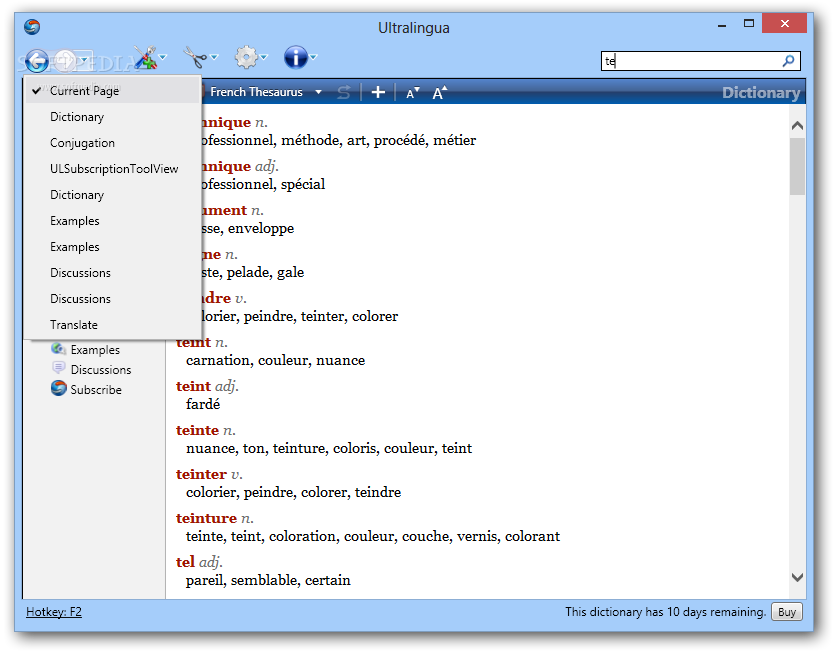Click the magnifier icon in search box

point(788,61)
